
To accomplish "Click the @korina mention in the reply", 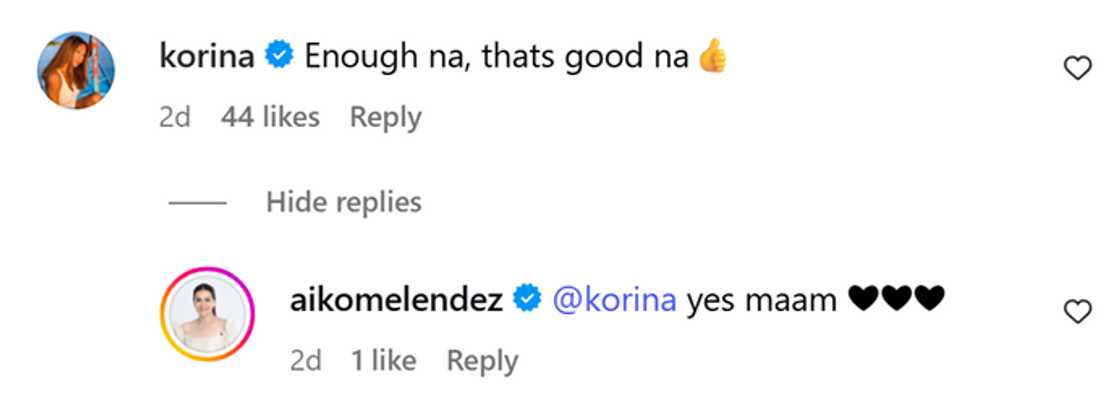I will (x=614, y=299).
